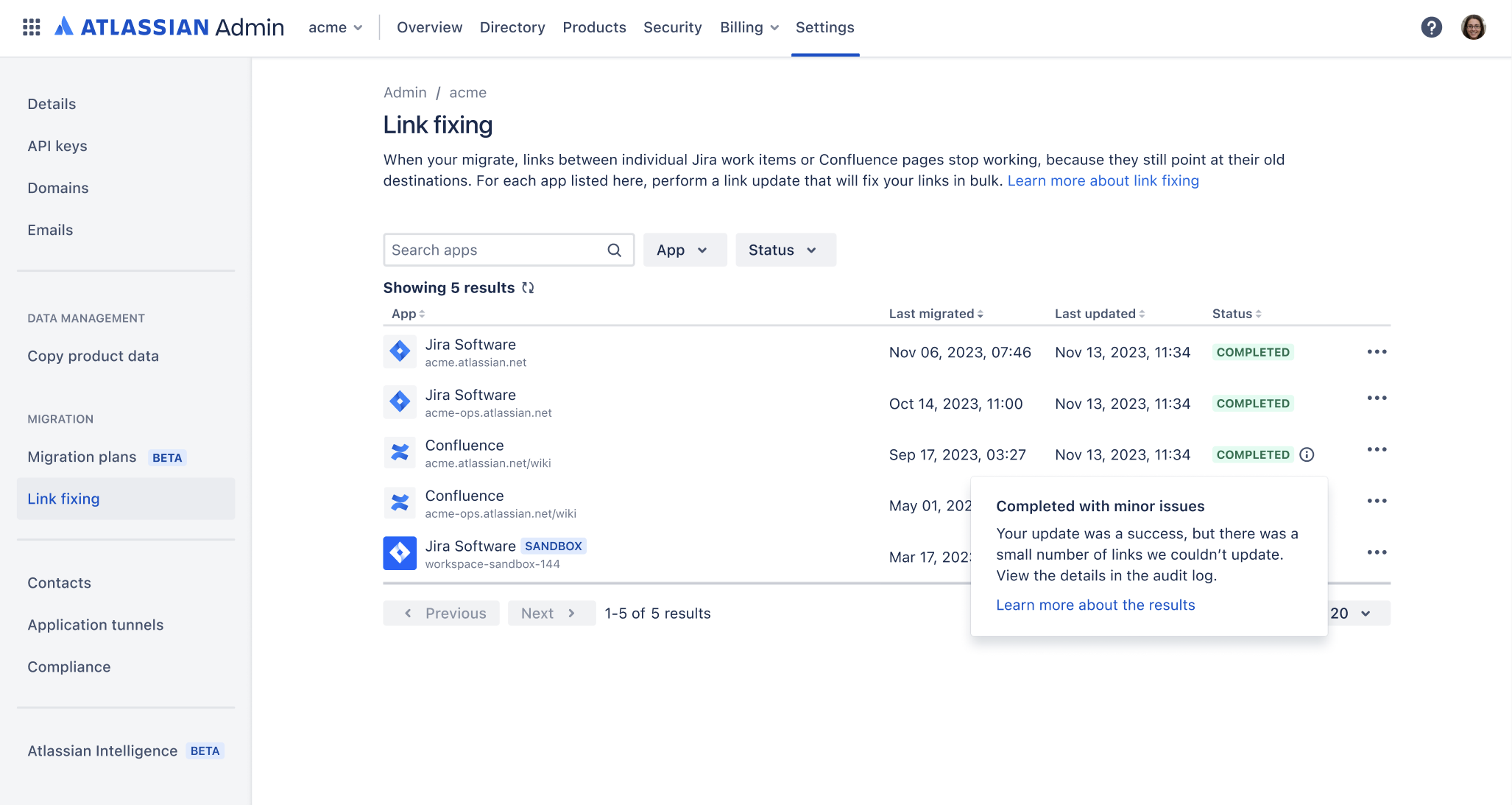The image size is (1512, 805).
Task: Go to the Security tab
Action: click(672, 27)
